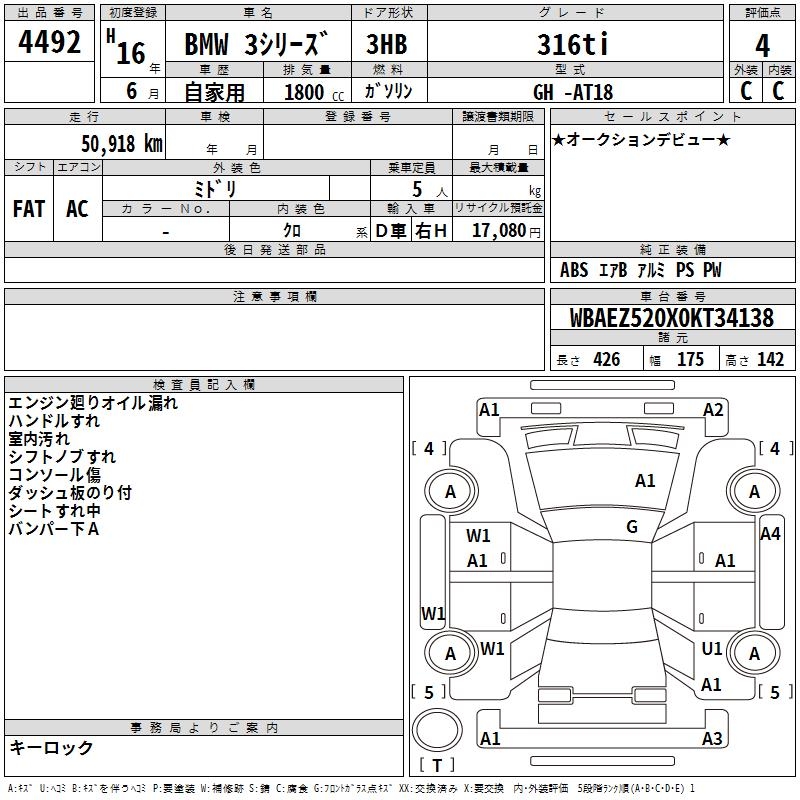Select the shift type FAT

pyautogui.click(x=29, y=209)
